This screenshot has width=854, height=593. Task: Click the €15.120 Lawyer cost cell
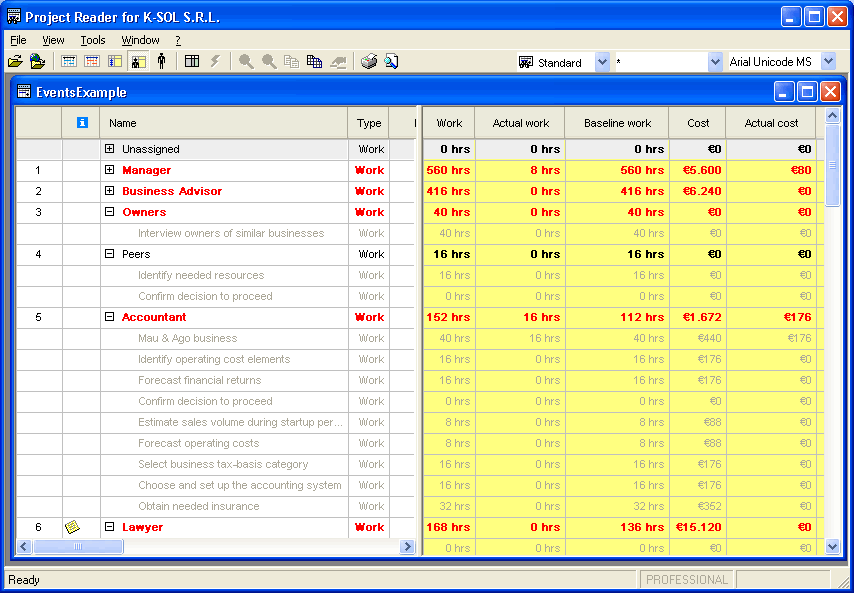[x=698, y=527]
